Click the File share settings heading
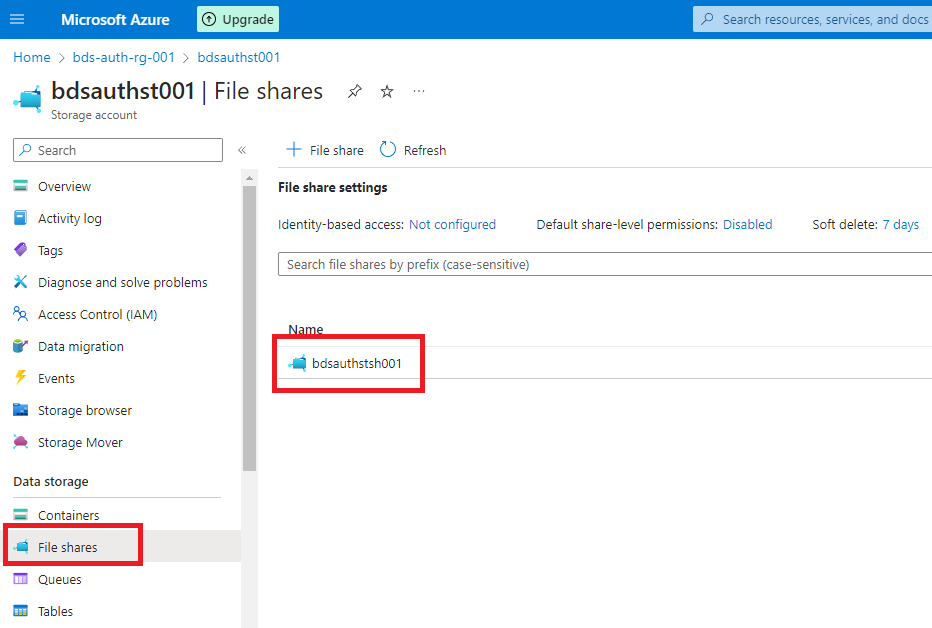 pyautogui.click(x=332, y=188)
